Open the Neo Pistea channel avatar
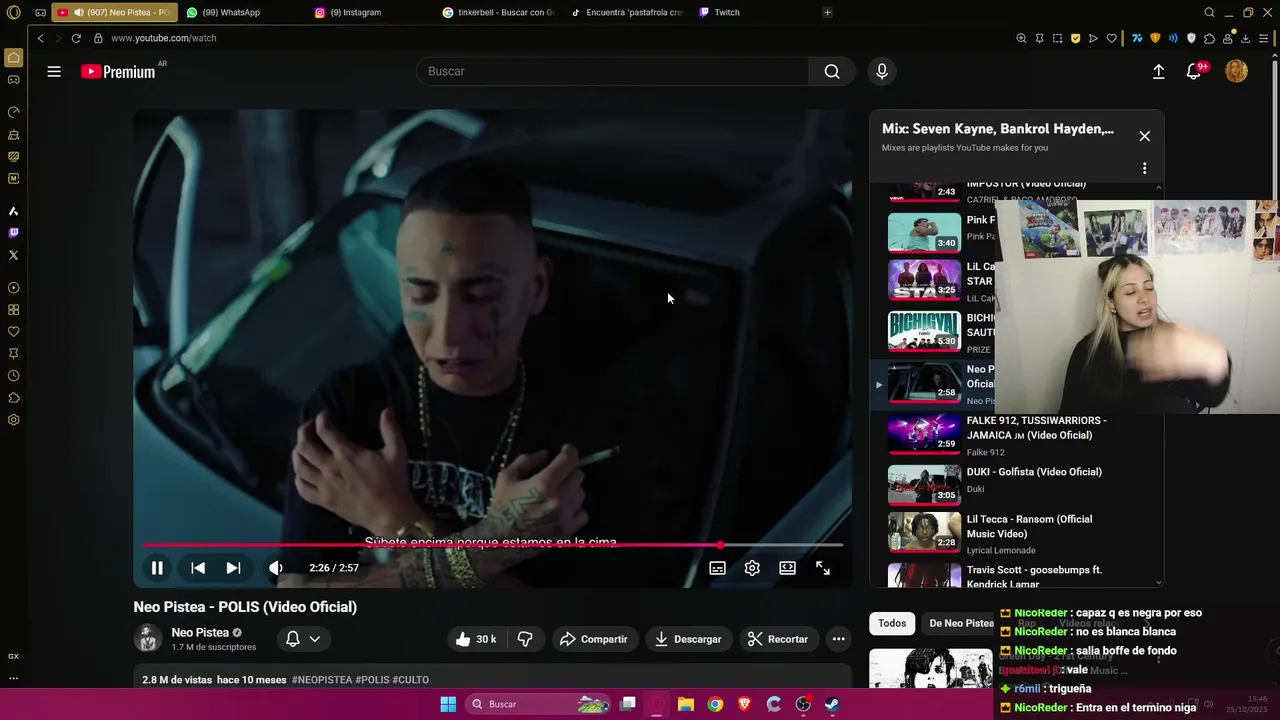This screenshot has width=1280, height=720. (x=148, y=638)
